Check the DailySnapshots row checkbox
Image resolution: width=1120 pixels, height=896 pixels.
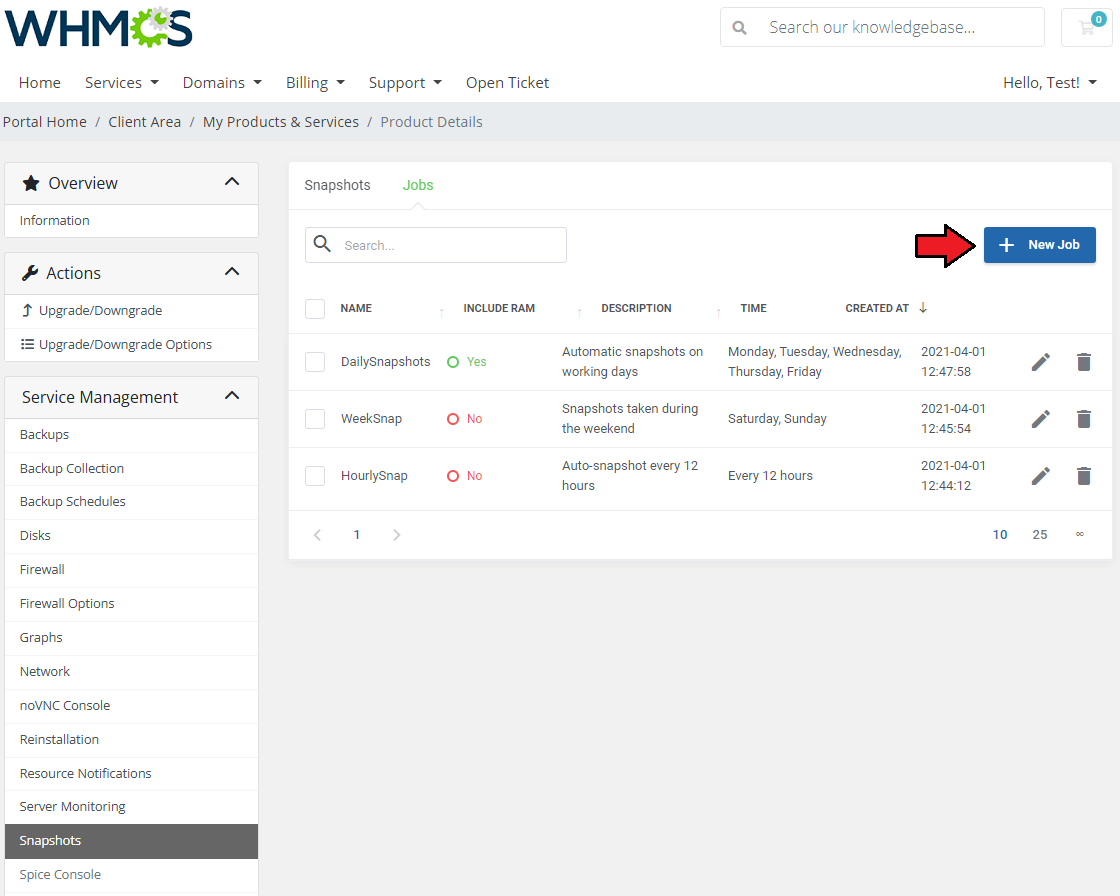315,362
